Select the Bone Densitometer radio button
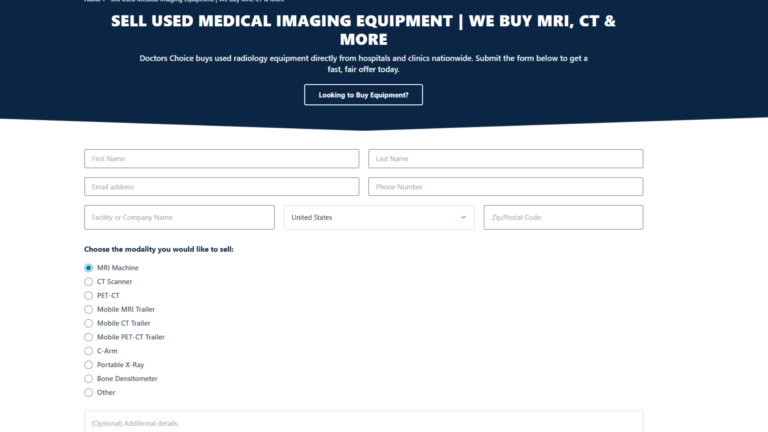The image size is (768, 432). click(88, 379)
